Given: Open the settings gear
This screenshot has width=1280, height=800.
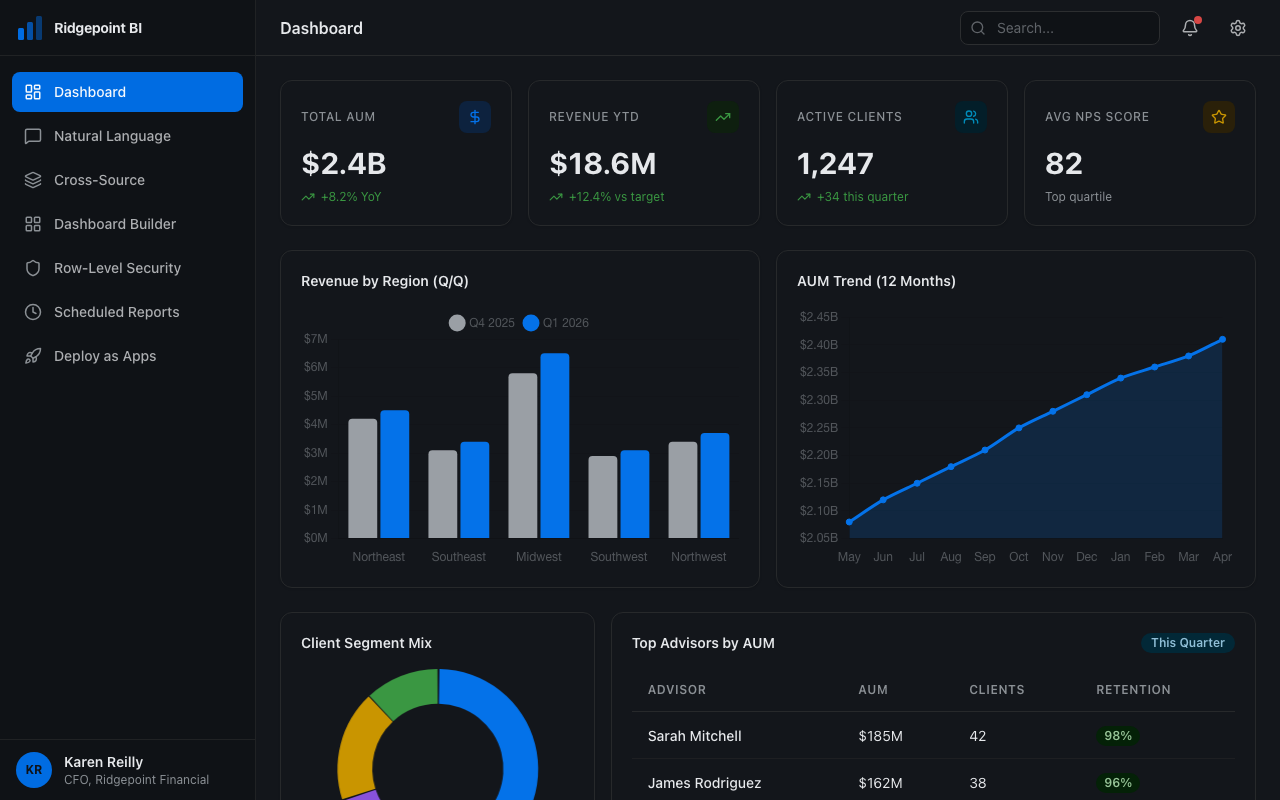Looking at the screenshot, I should (x=1237, y=28).
